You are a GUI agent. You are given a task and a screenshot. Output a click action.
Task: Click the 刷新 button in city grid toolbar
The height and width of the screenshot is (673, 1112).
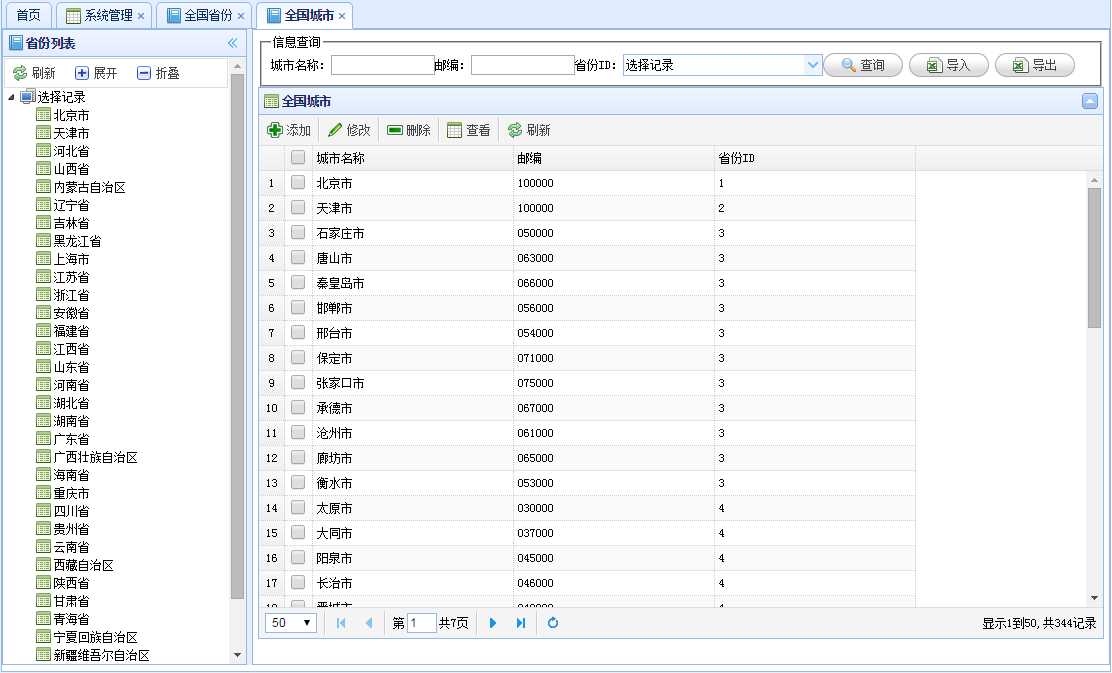coord(529,130)
